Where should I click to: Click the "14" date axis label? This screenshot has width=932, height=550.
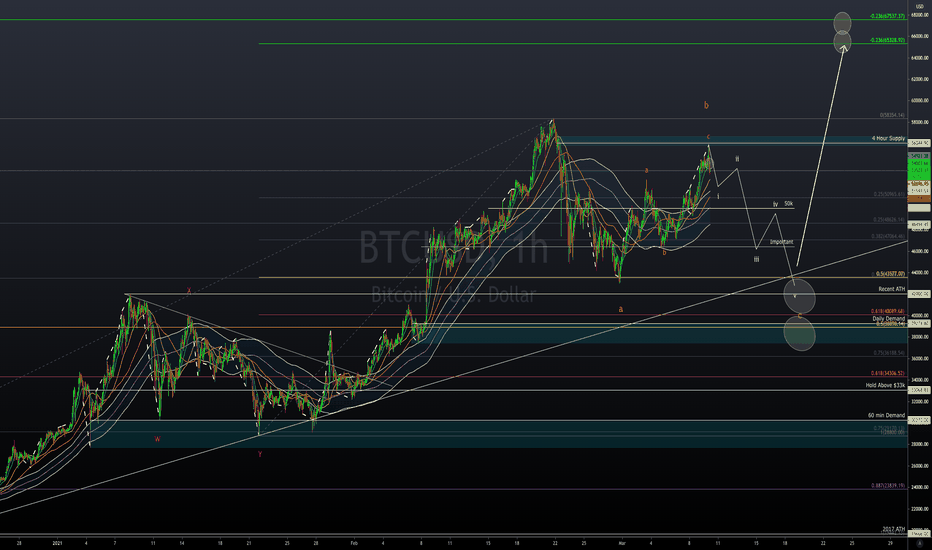click(182, 543)
